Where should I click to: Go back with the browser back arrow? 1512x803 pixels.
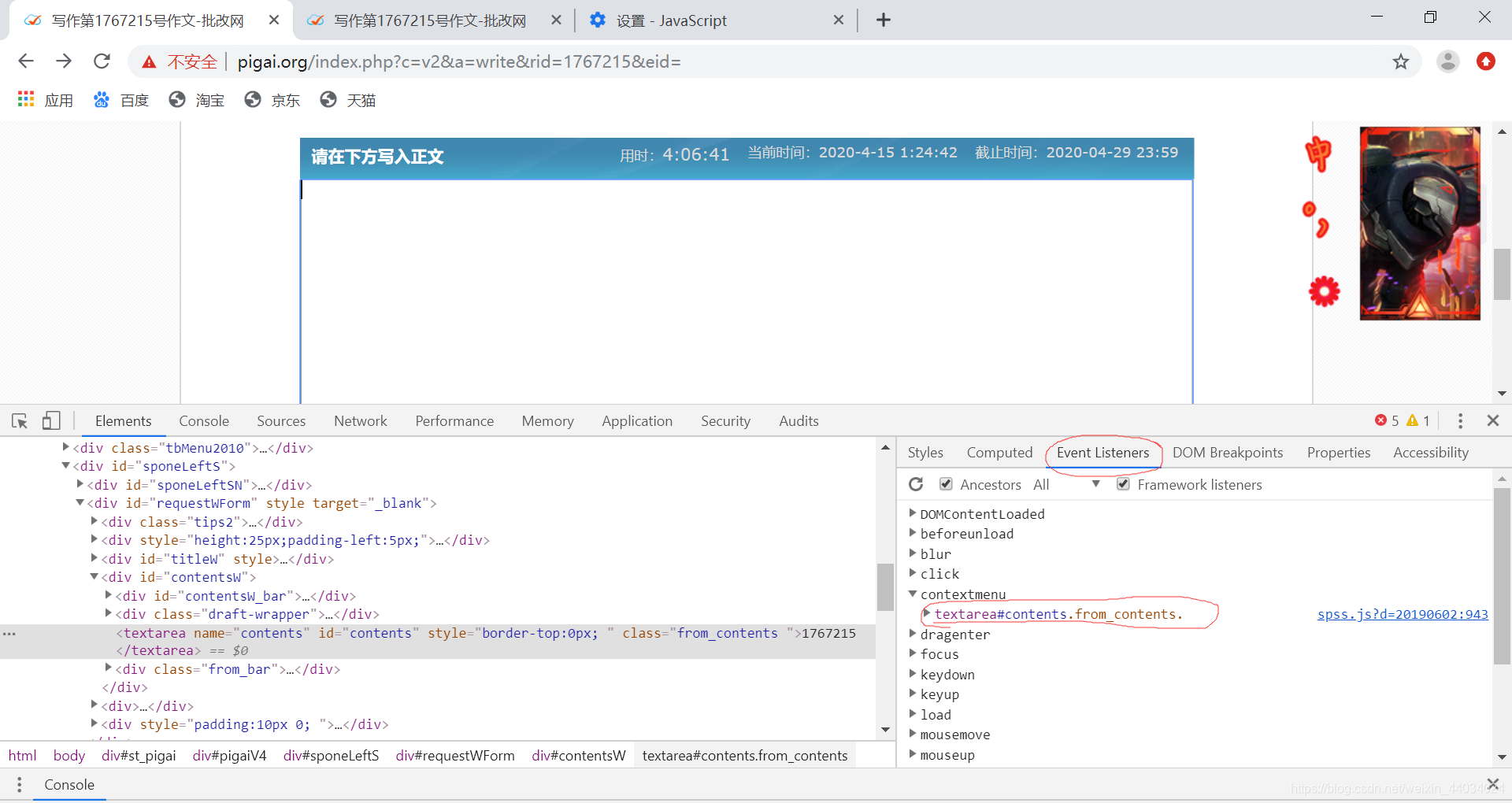tap(26, 61)
